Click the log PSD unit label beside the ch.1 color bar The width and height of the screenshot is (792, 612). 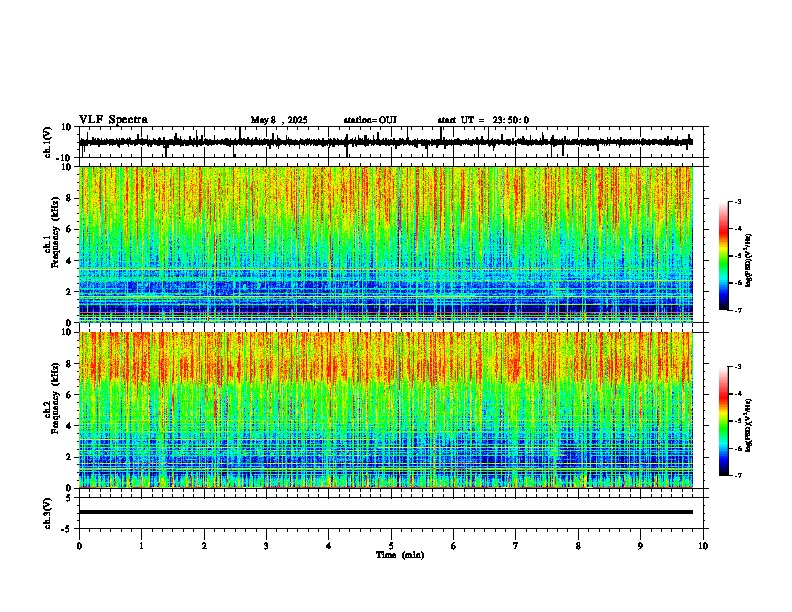tap(749, 261)
